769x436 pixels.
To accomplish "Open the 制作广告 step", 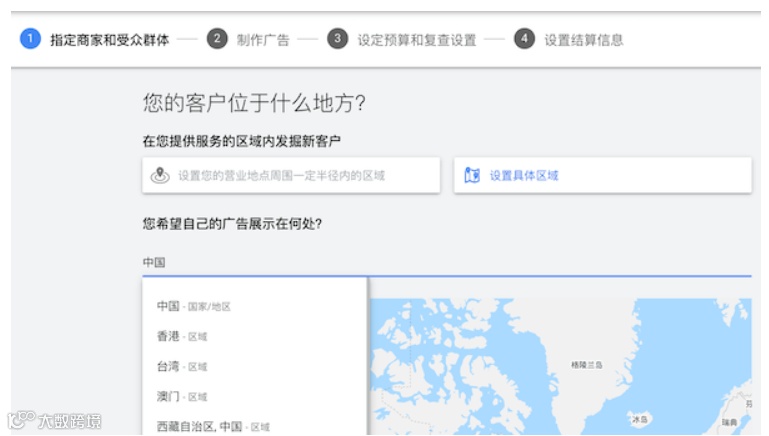I will [263, 40].
